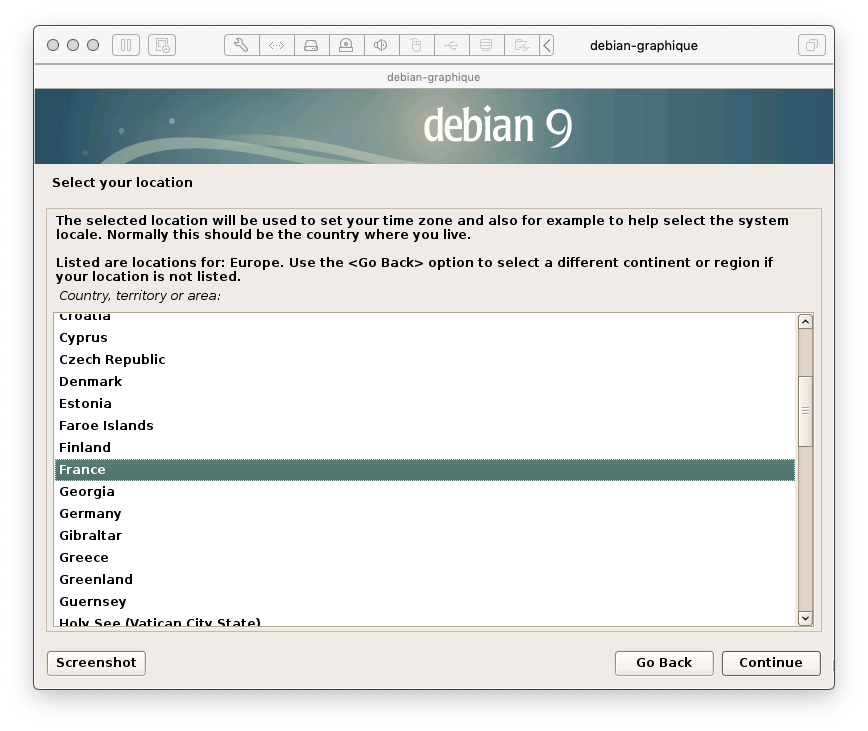Screen dimensions: 868x731
Task: Click the camera webcam toolbar icon
Action: coord(346,45)
